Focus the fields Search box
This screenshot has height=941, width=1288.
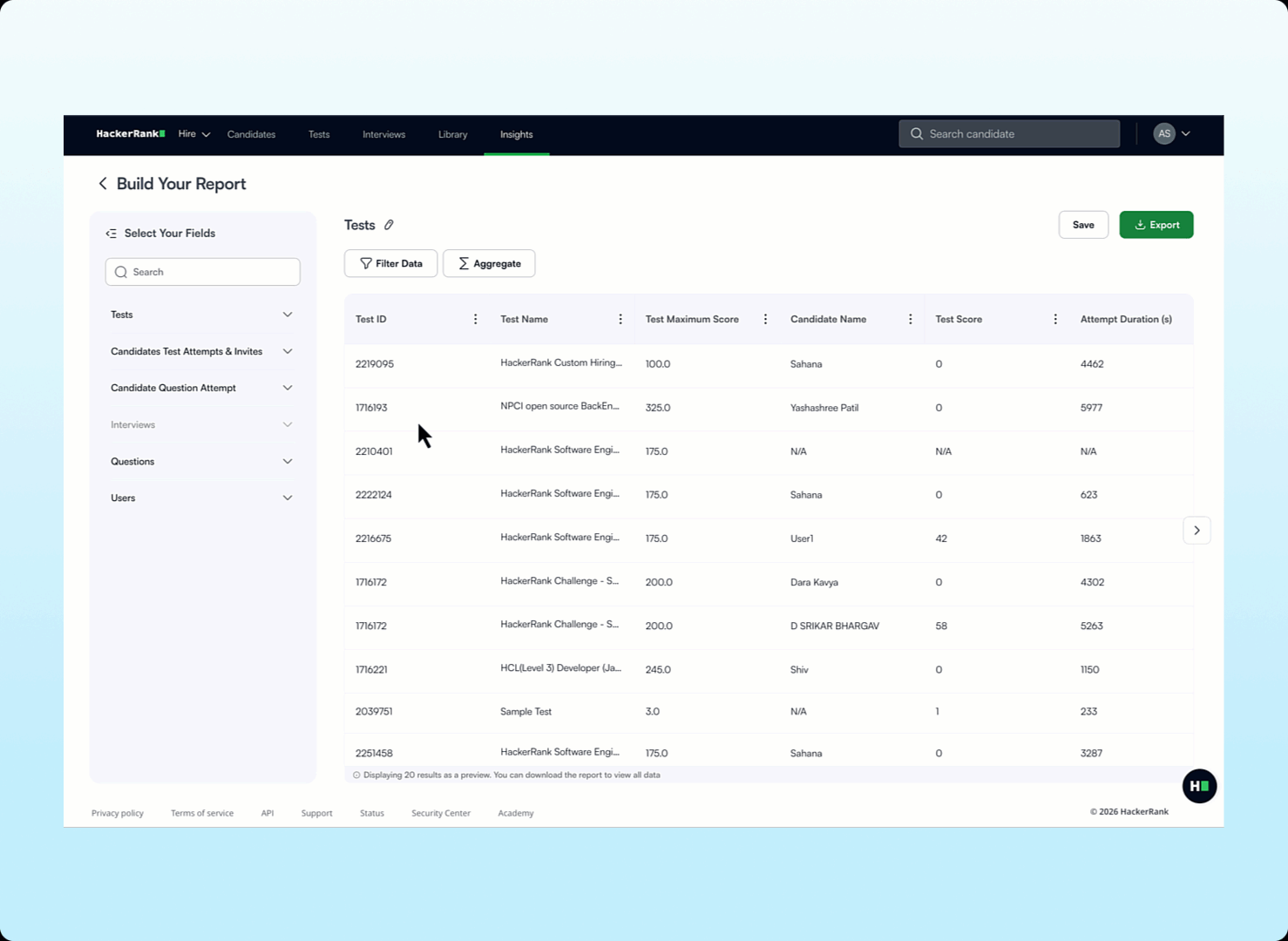coord(202,272)
